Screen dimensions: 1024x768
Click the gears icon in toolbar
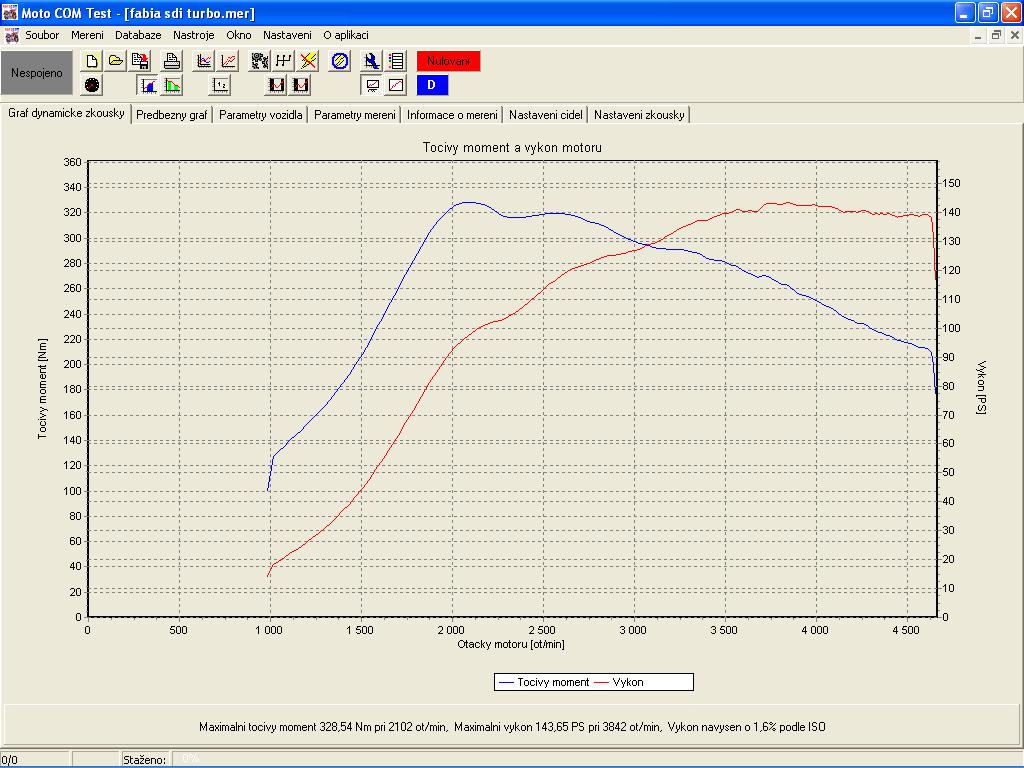(259, 61)
